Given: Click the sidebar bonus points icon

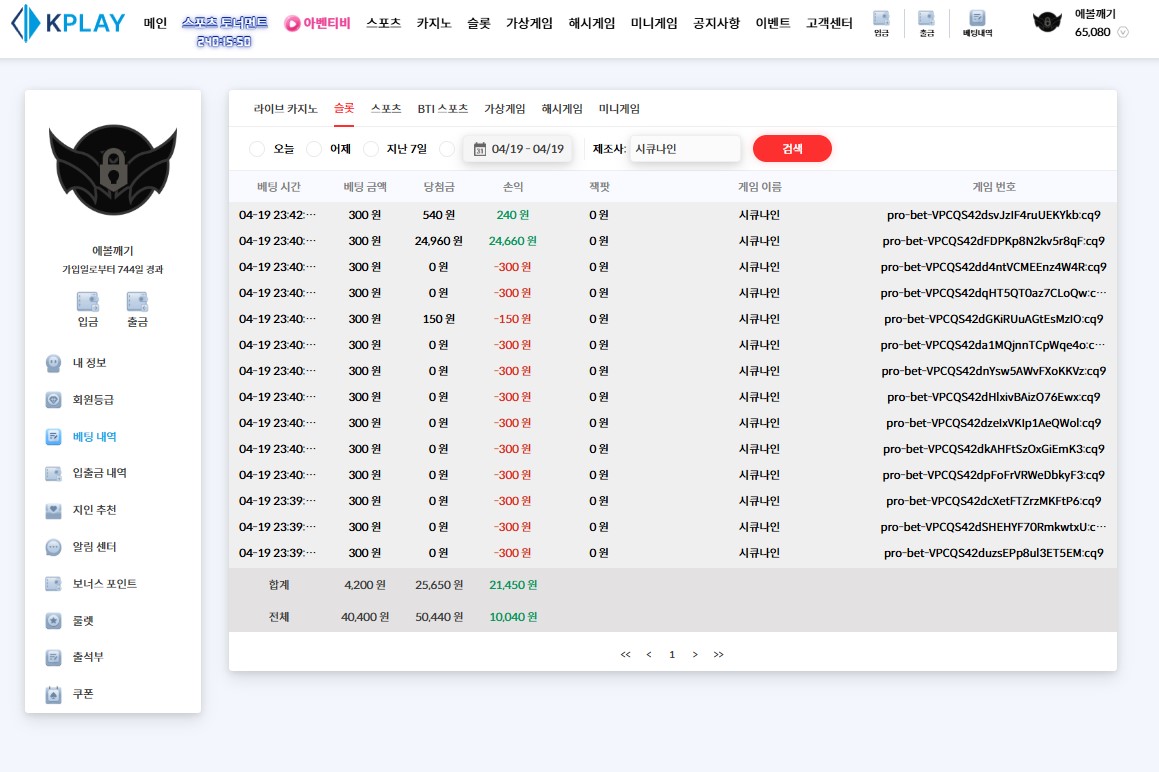Looking at the screenshot, I should click(x=54, y=584).
